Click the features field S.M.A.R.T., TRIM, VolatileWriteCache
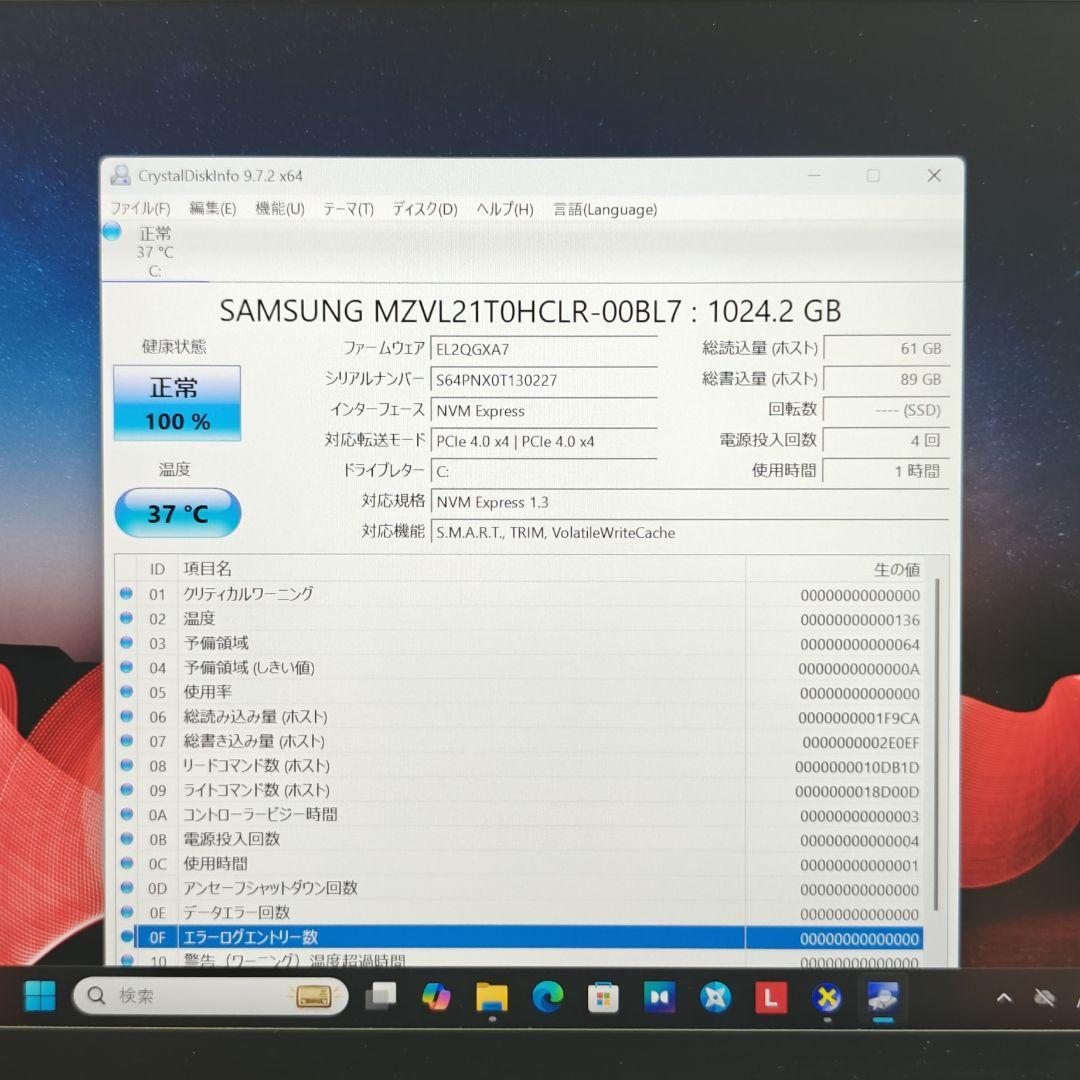This screenshot has width=1080, height=1080. pyautogui.click(x=689, y=532)
